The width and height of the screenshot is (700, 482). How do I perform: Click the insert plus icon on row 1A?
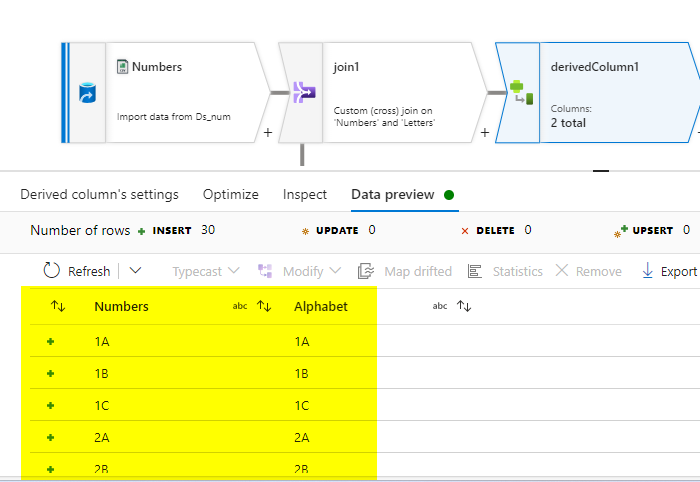tap(50, 341)
